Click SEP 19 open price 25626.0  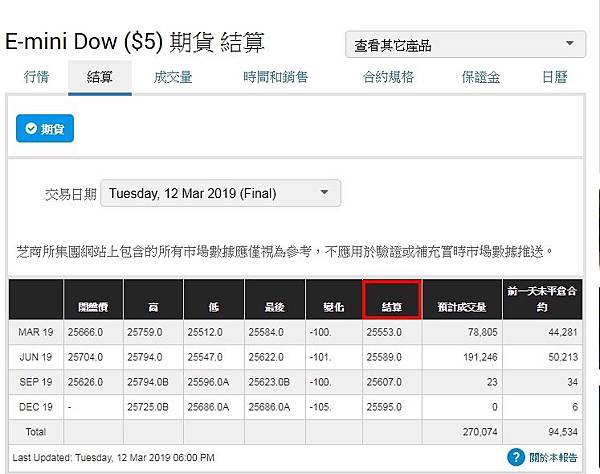coord(85,382)
